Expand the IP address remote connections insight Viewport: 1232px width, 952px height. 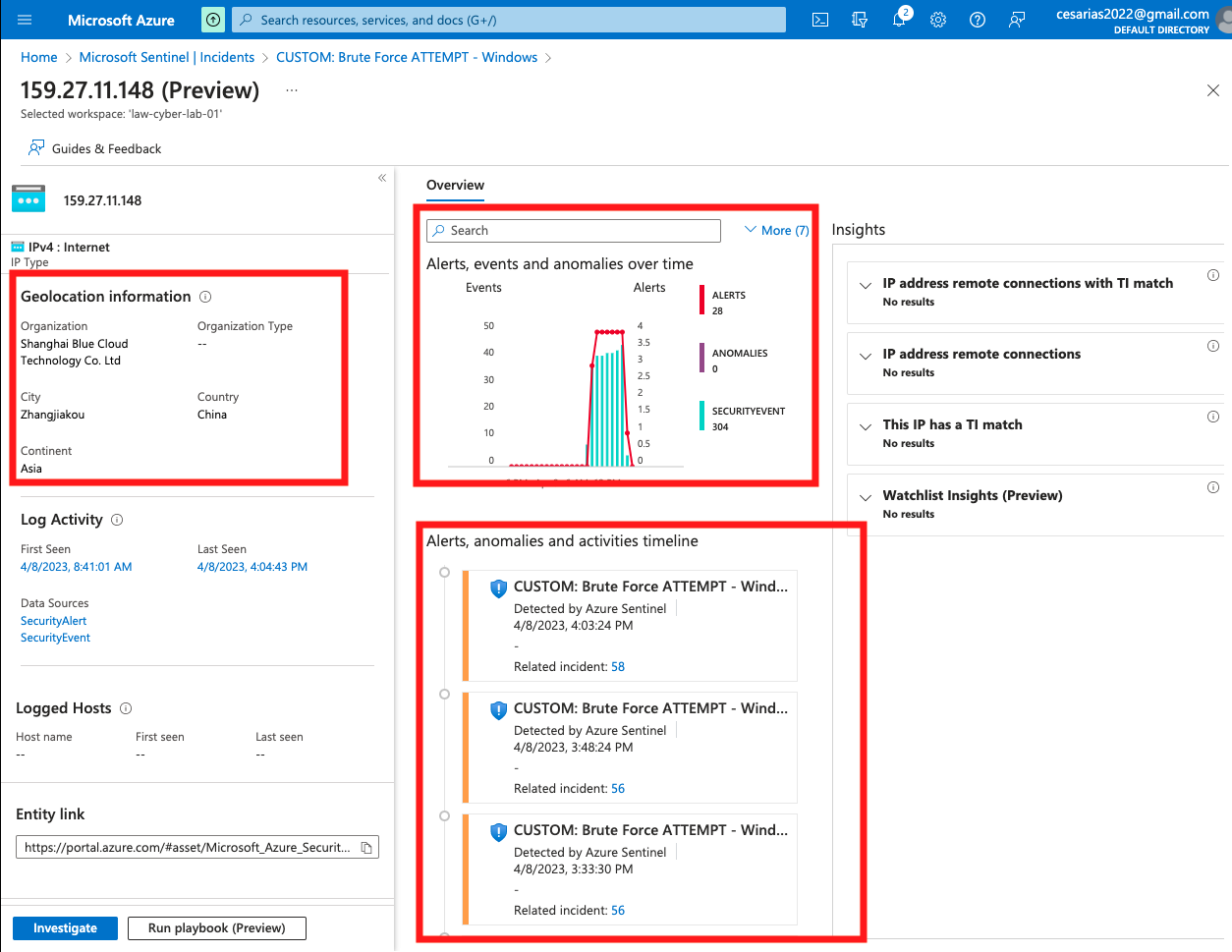click(866, 356)
